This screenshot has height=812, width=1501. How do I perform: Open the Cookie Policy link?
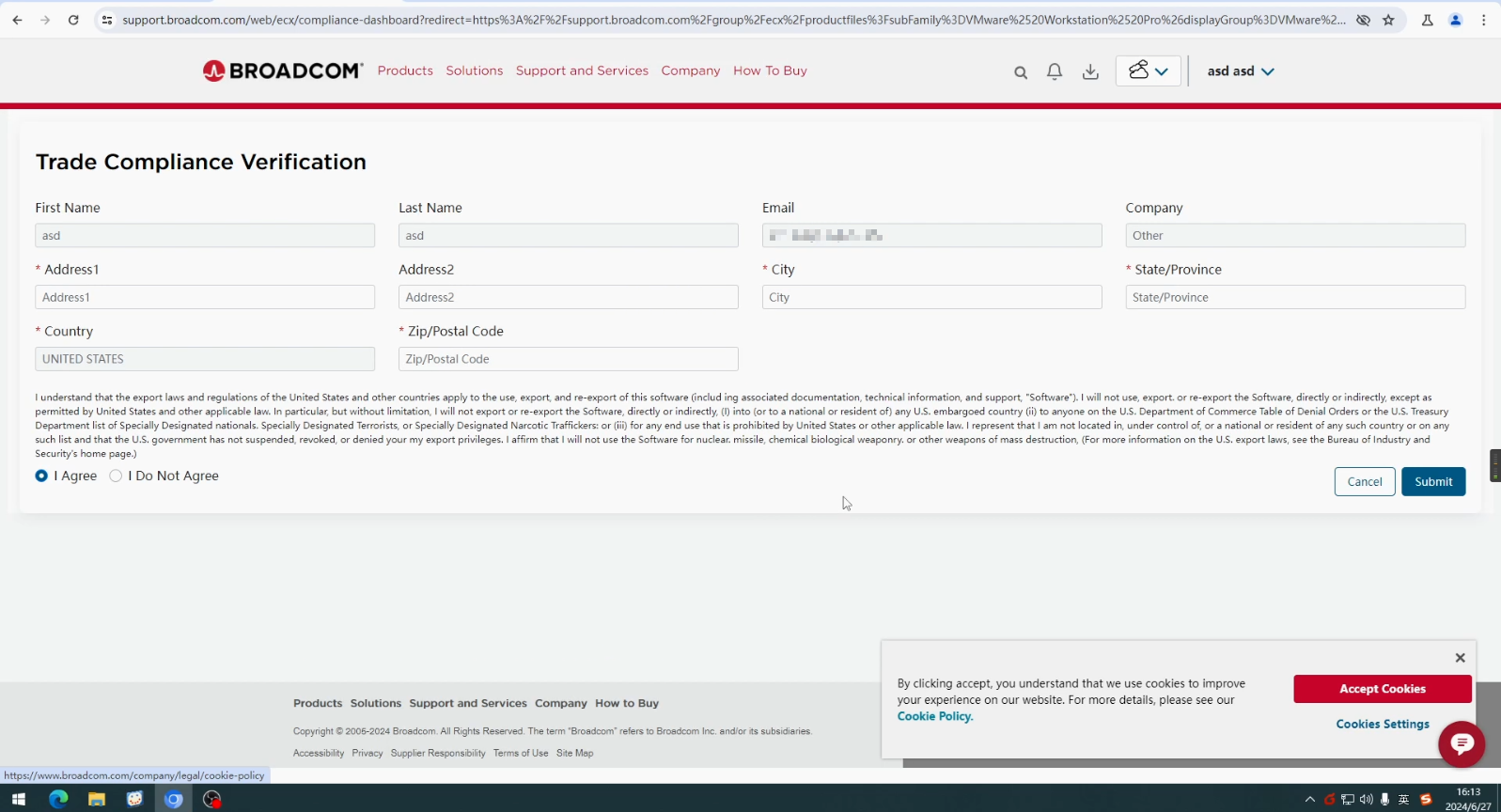[x=934, y=716]
